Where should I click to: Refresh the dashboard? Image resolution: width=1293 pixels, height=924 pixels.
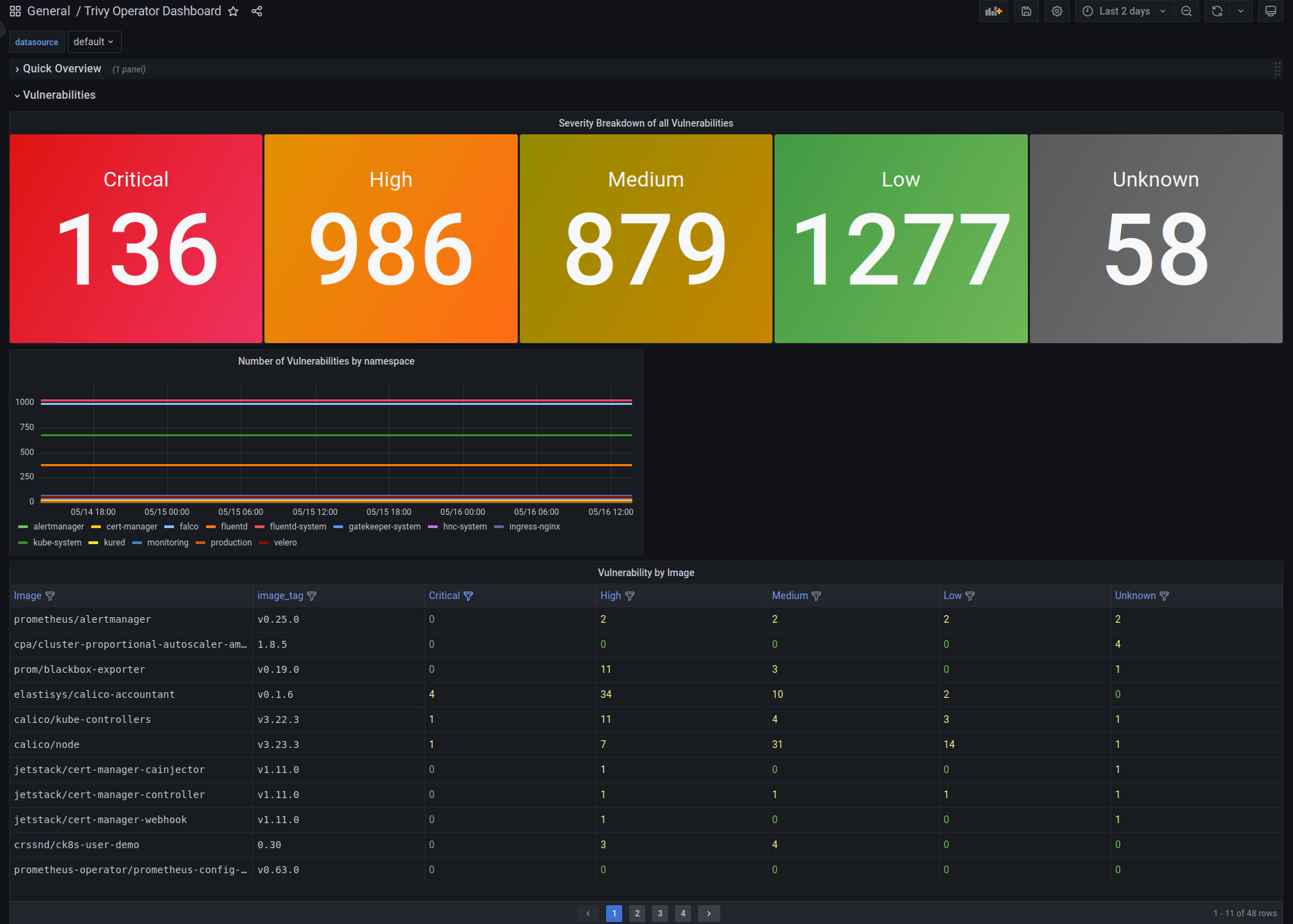pos(1216,11)
